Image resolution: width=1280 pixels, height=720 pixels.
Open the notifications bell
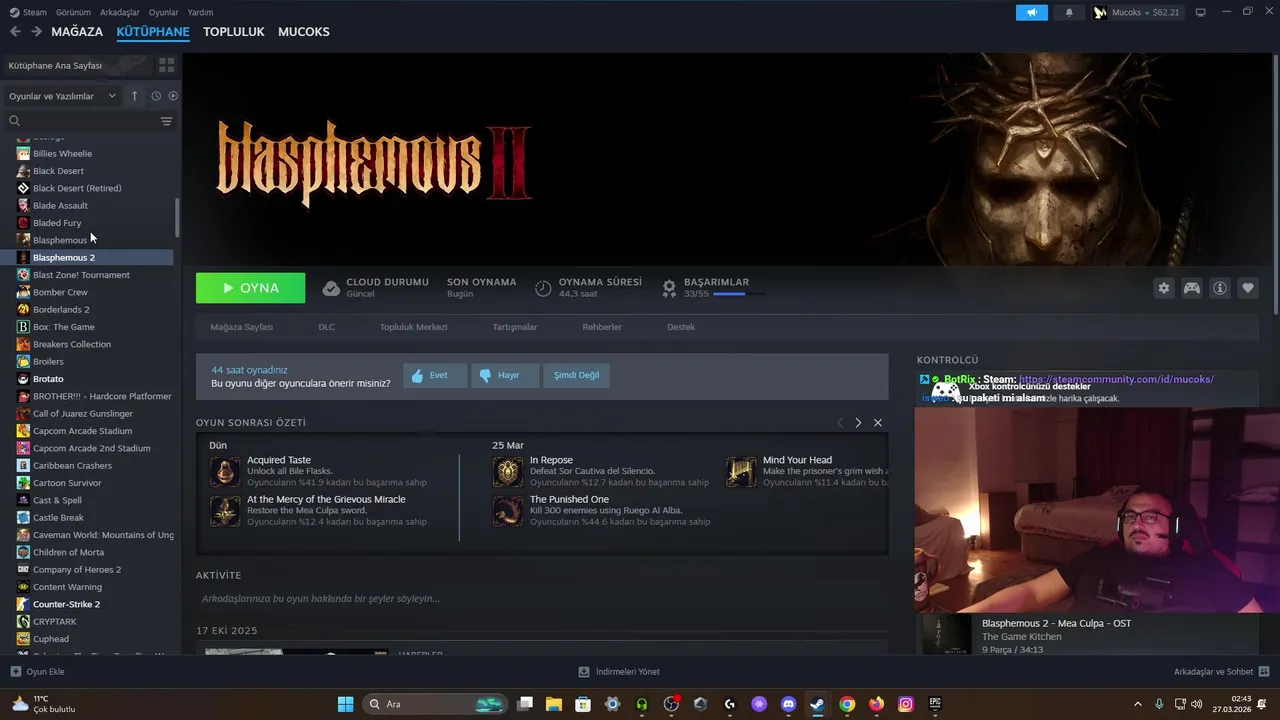(x=1069, y=12)
